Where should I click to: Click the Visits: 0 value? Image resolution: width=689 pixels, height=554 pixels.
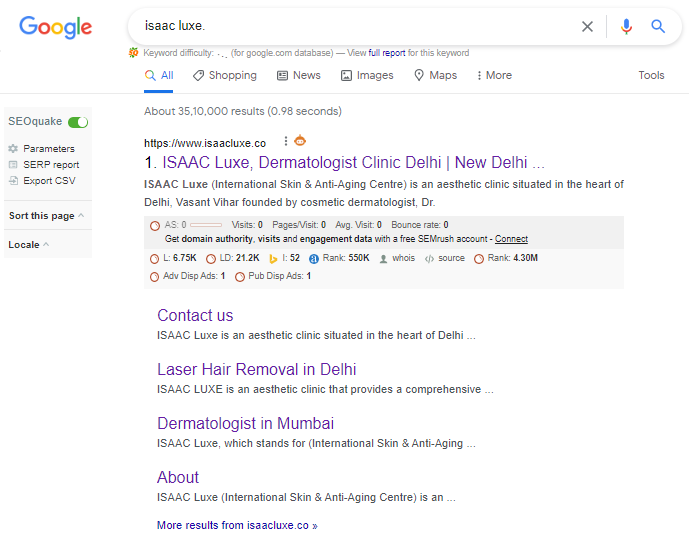tap(247, 225)
